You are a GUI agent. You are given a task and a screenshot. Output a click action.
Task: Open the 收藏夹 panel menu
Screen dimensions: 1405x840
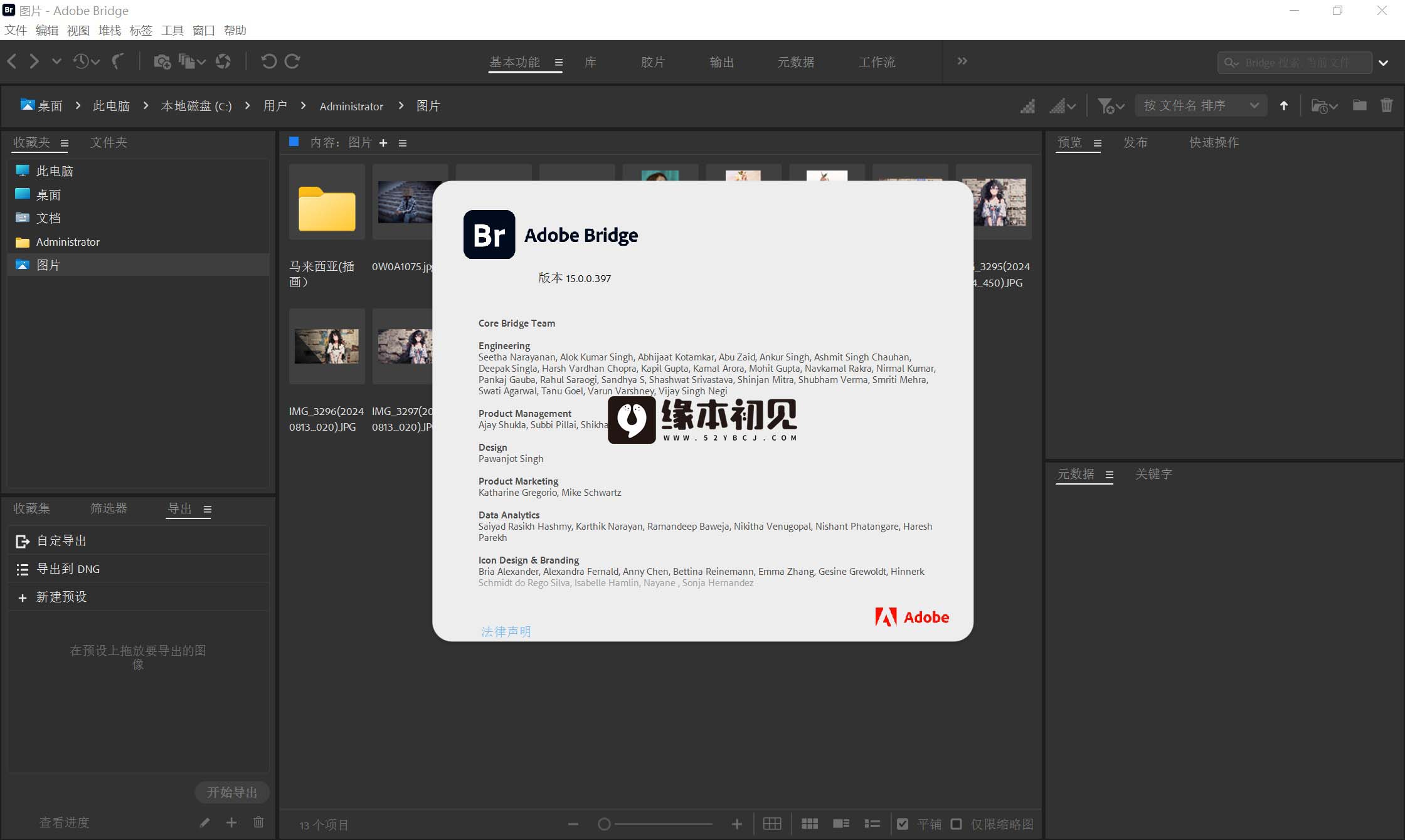coord(64,143)
